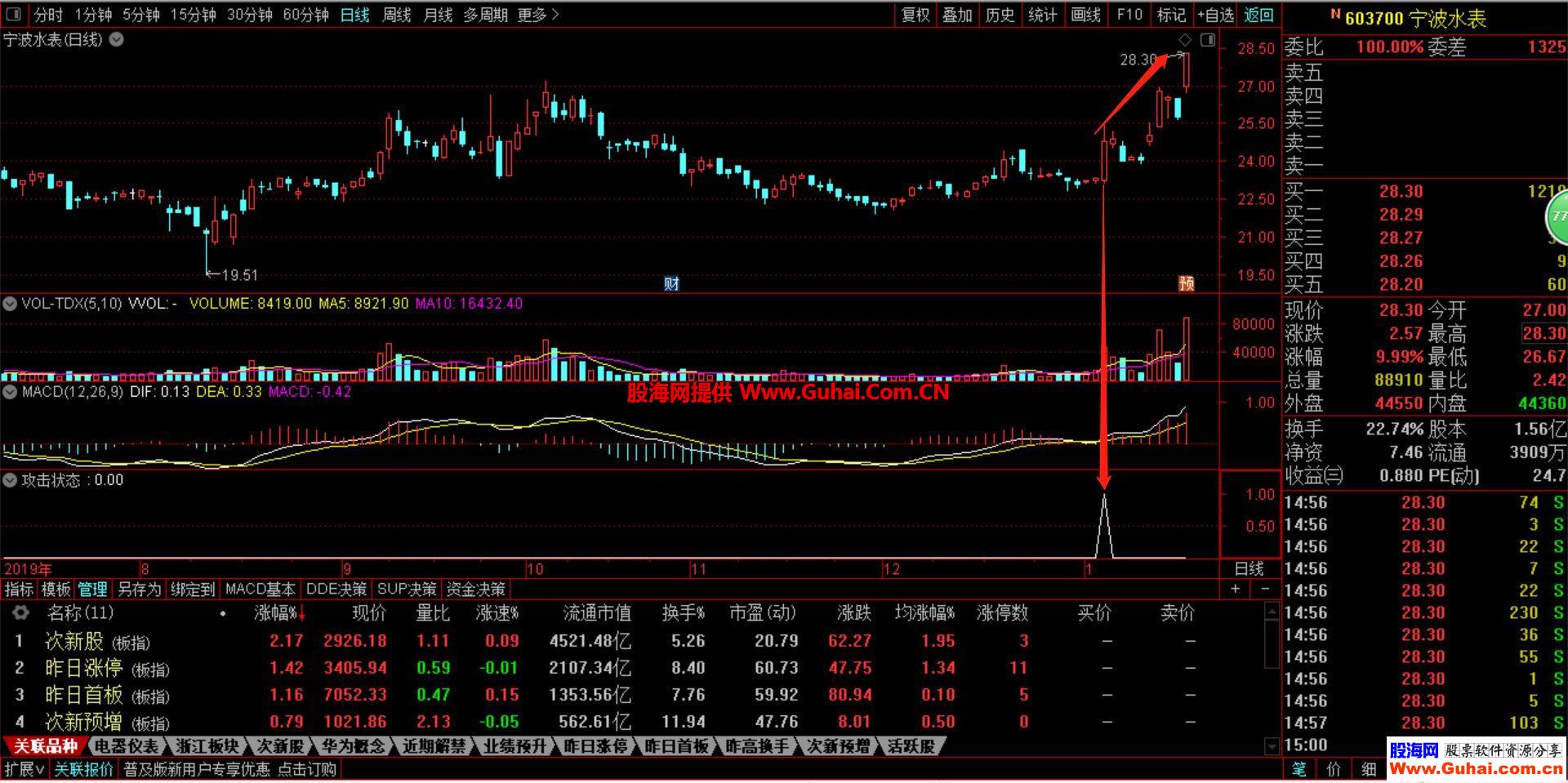This screenshot has height=783, width=1568.
Task: Select the 周线 weekly period
Action: click(397, 15)
